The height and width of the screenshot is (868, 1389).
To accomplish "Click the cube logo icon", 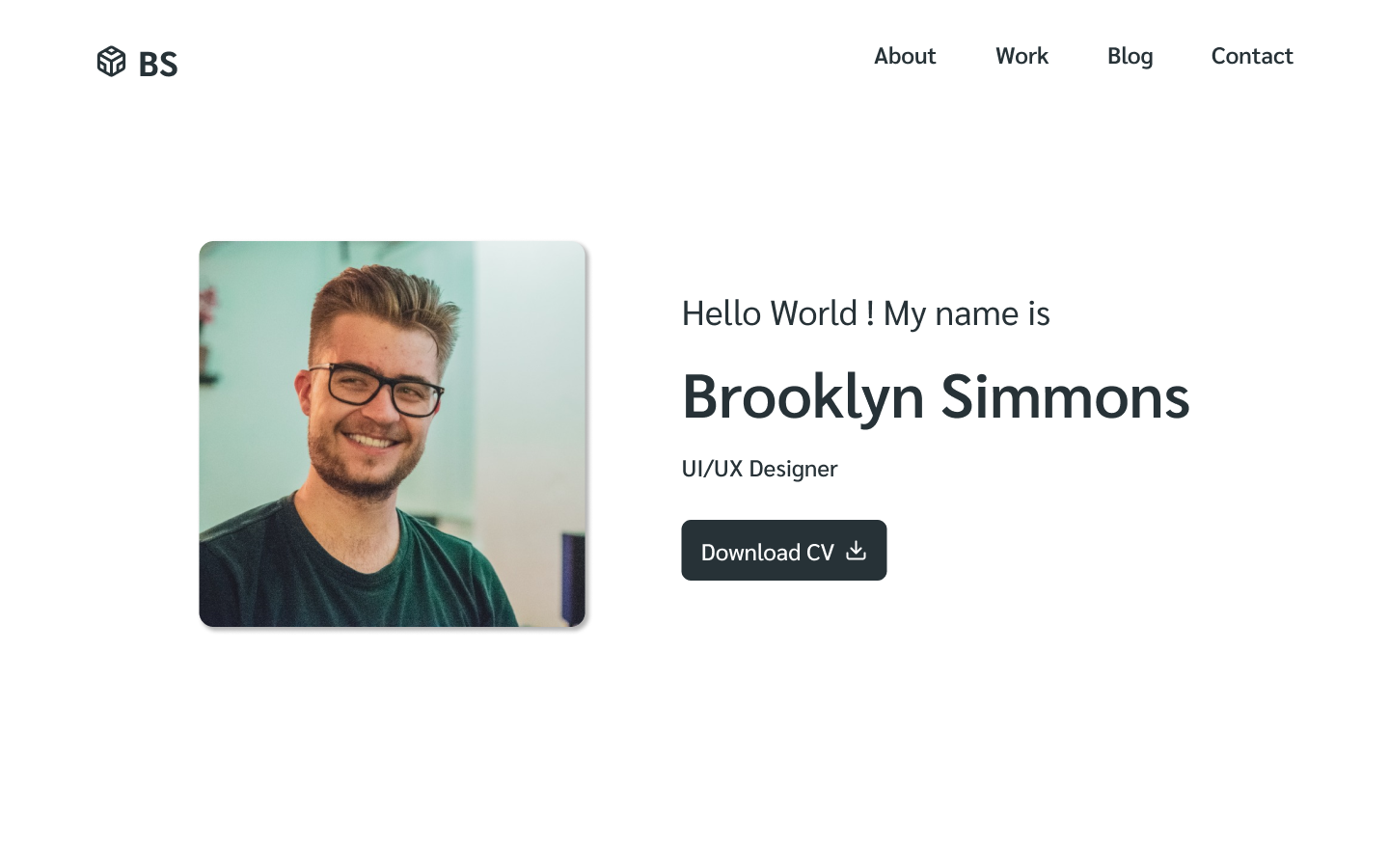I will pyautogui.click(x=111, y=62).
